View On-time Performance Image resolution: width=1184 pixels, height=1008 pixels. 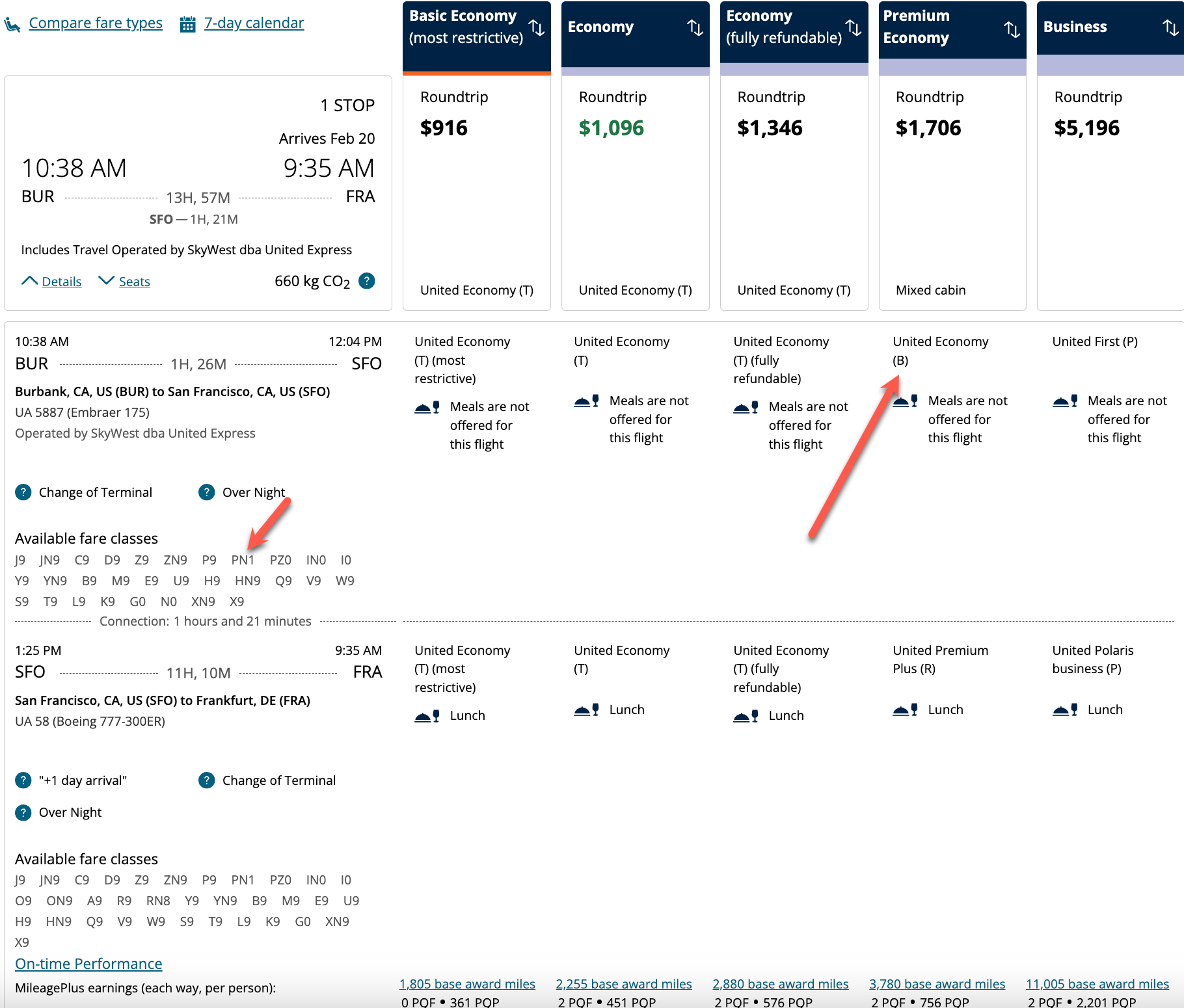pyautogui.click(x=89, y=963)
